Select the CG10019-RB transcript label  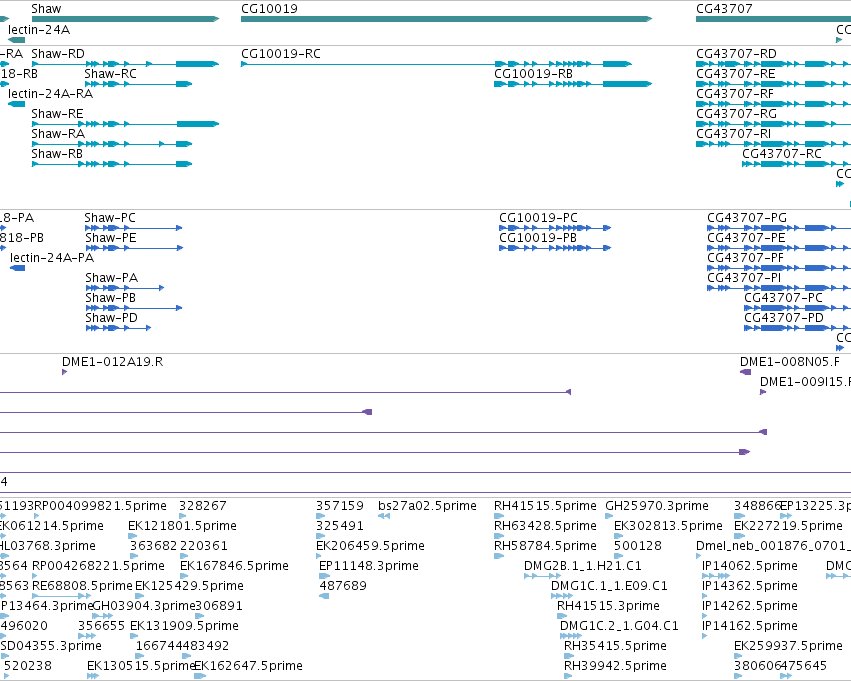pos(533,74)
